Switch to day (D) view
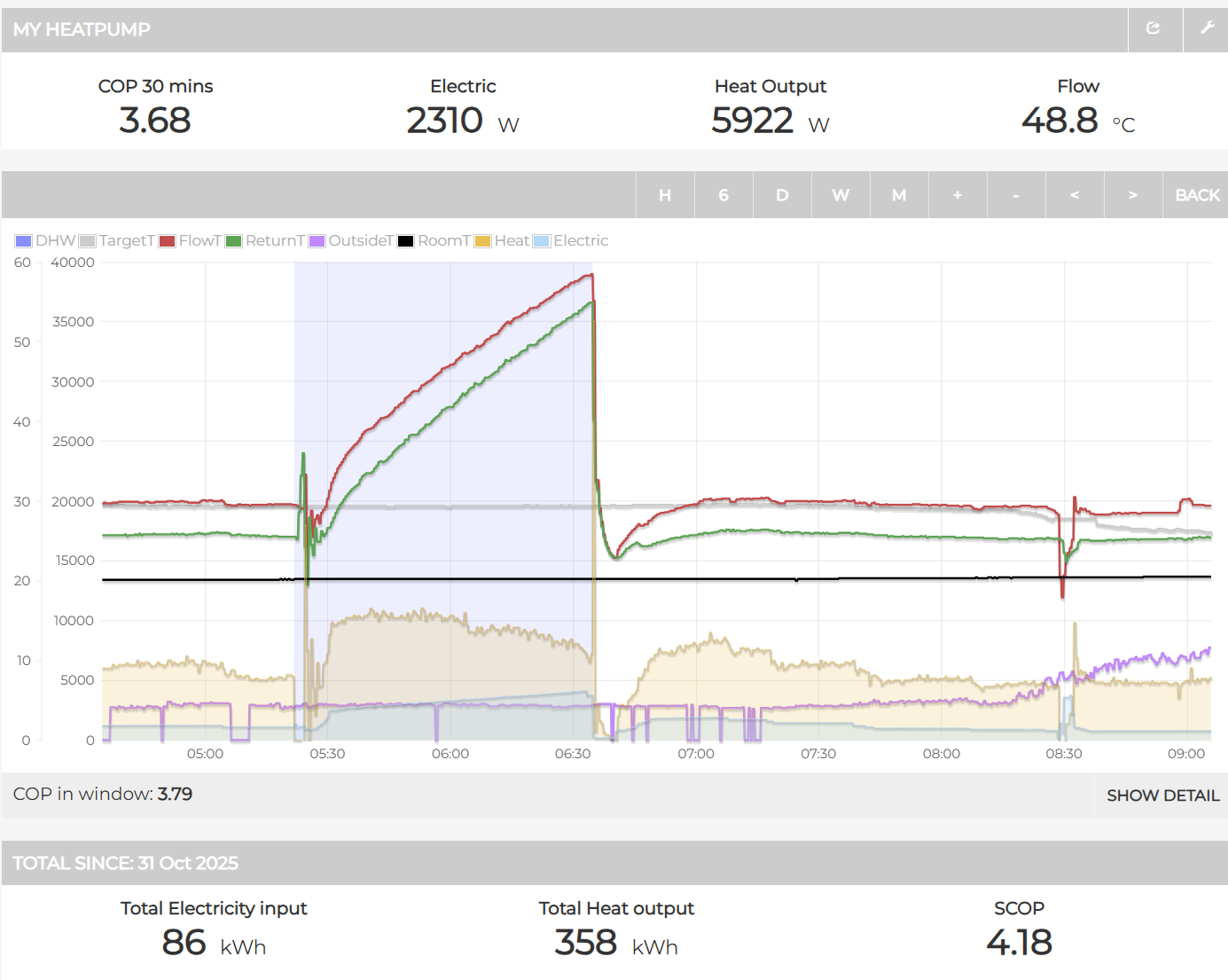This screenshot has height=980, width=1228. point(782,195)
